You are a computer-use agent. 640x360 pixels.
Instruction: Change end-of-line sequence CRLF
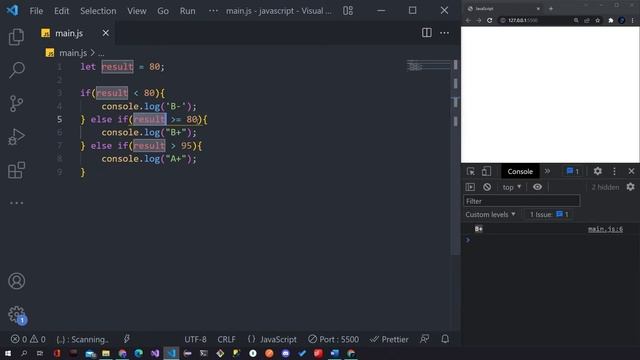226,339
